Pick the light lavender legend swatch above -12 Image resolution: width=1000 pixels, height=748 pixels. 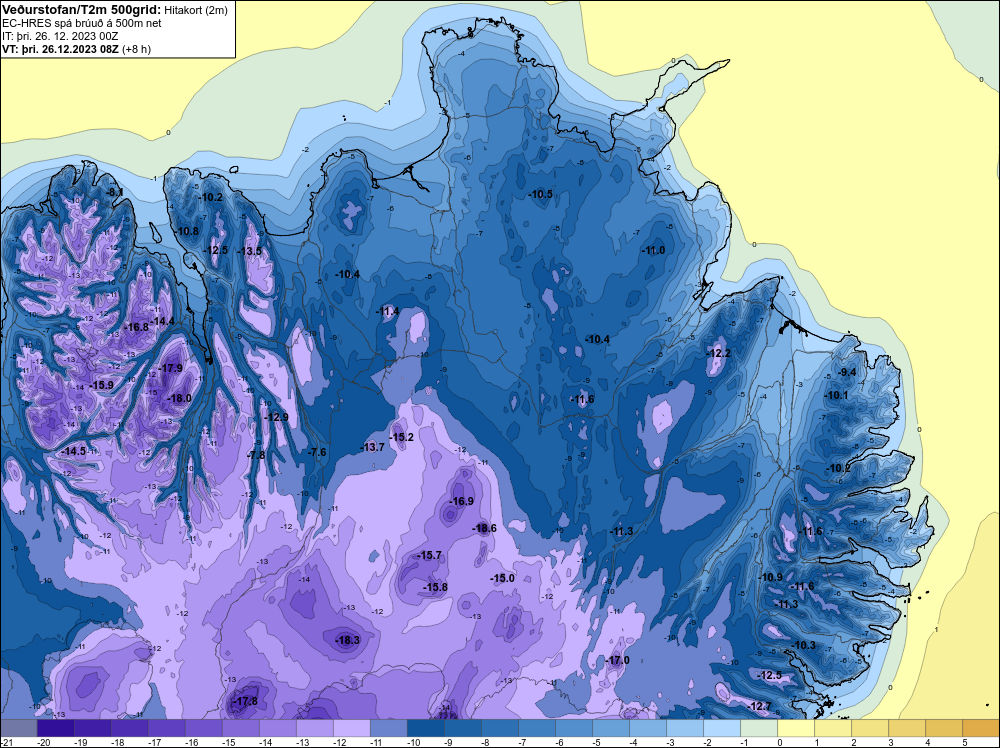351,728
